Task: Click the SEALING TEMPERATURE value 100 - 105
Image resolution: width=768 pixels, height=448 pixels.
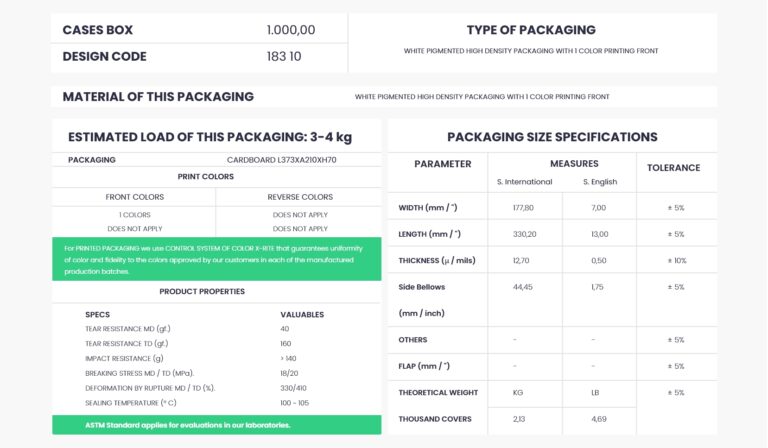Action: pos(294,403)
